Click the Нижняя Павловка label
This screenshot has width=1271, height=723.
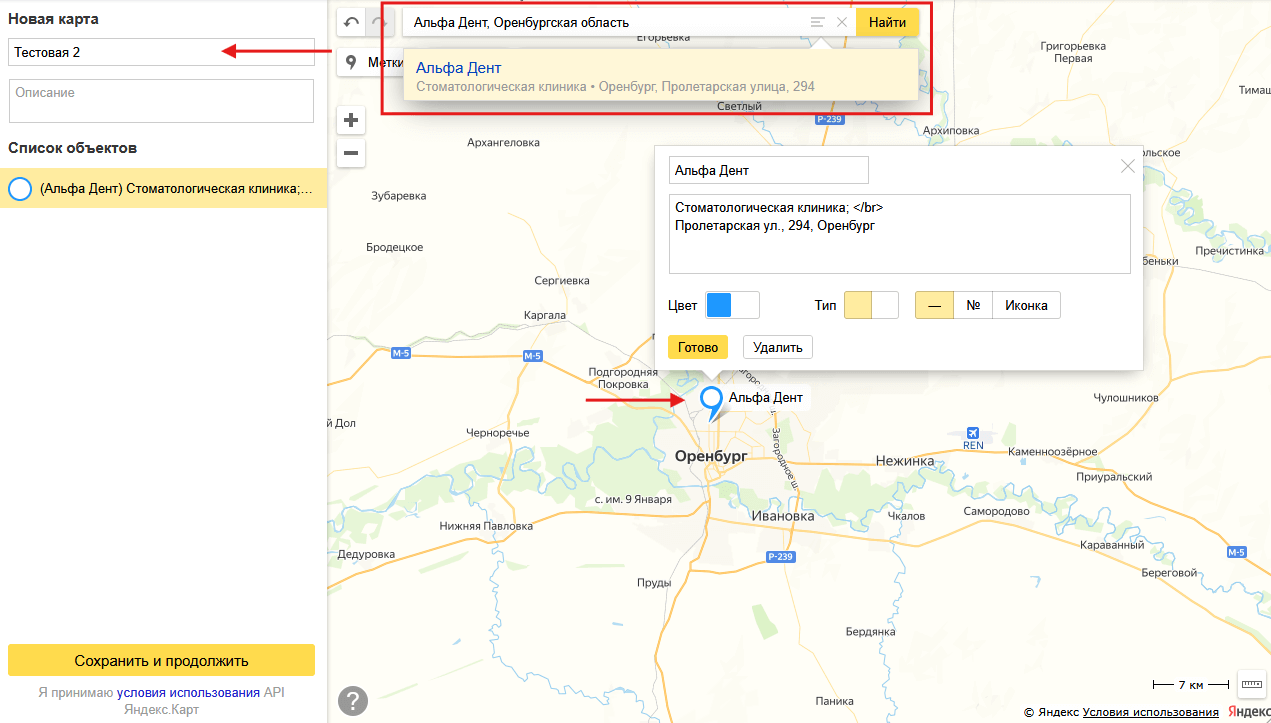click(x=486, y=526)
